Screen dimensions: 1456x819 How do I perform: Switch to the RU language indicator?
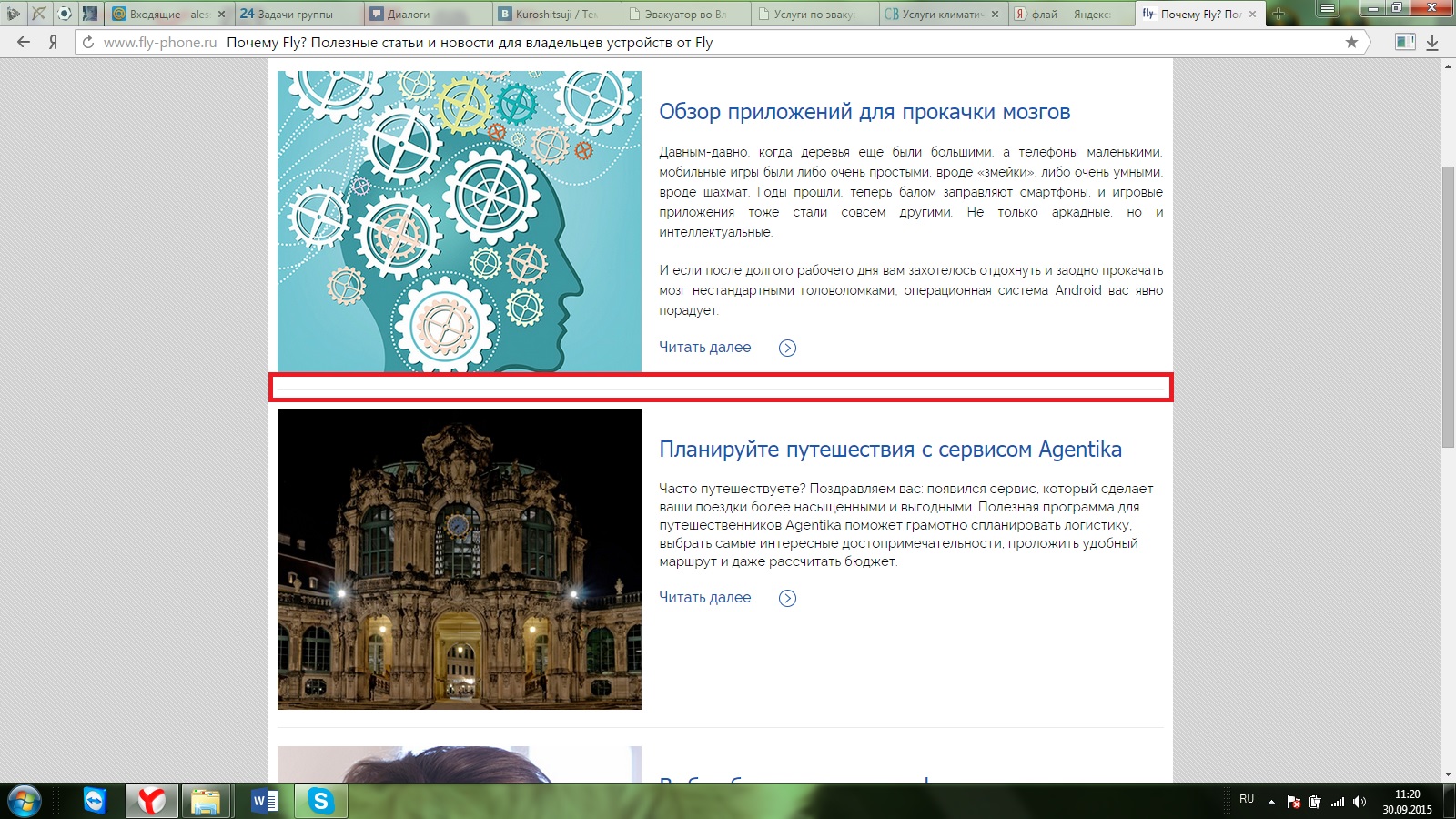point(1247,799)
